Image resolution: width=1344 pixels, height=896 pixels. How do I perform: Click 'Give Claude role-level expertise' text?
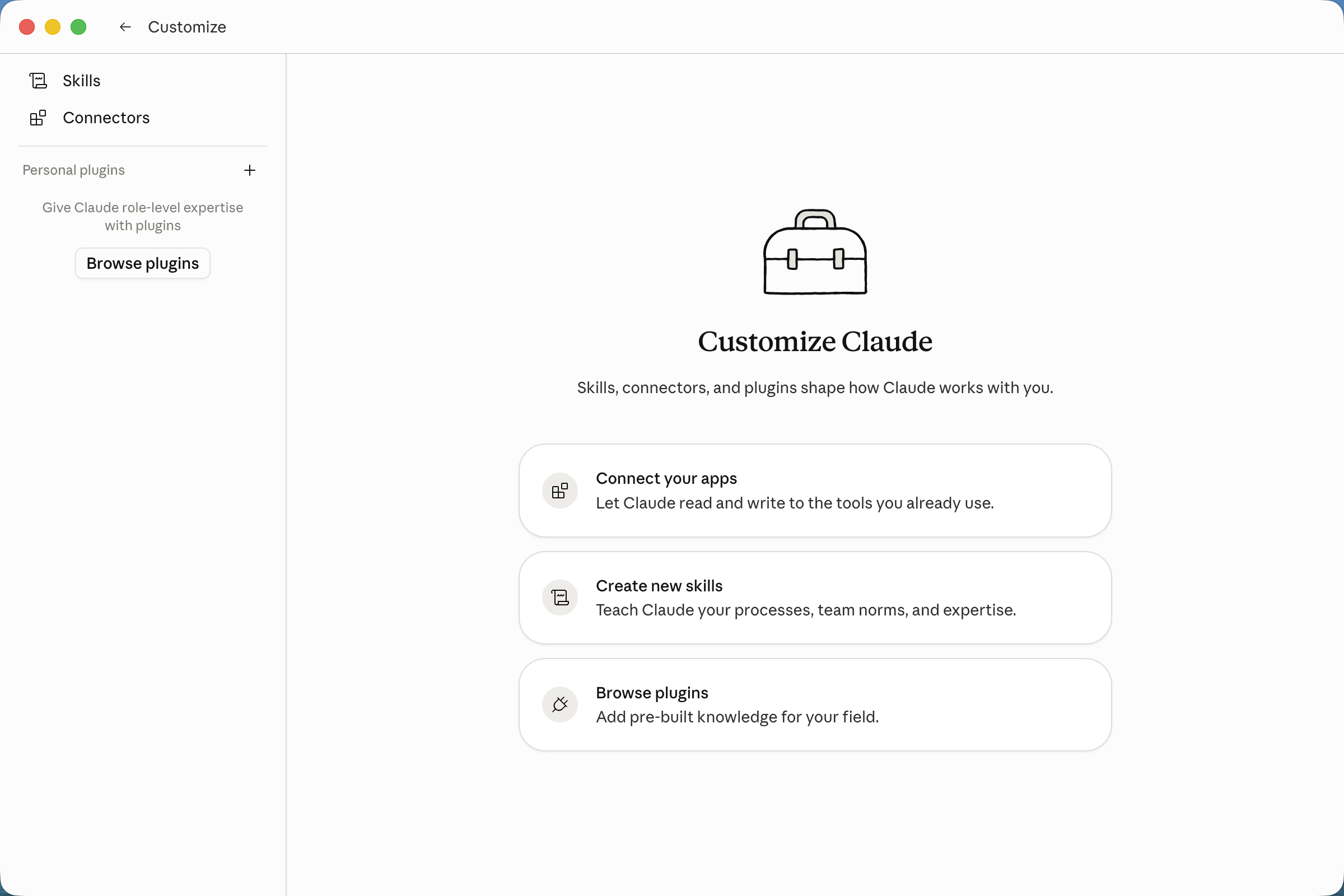coord(143,216)
